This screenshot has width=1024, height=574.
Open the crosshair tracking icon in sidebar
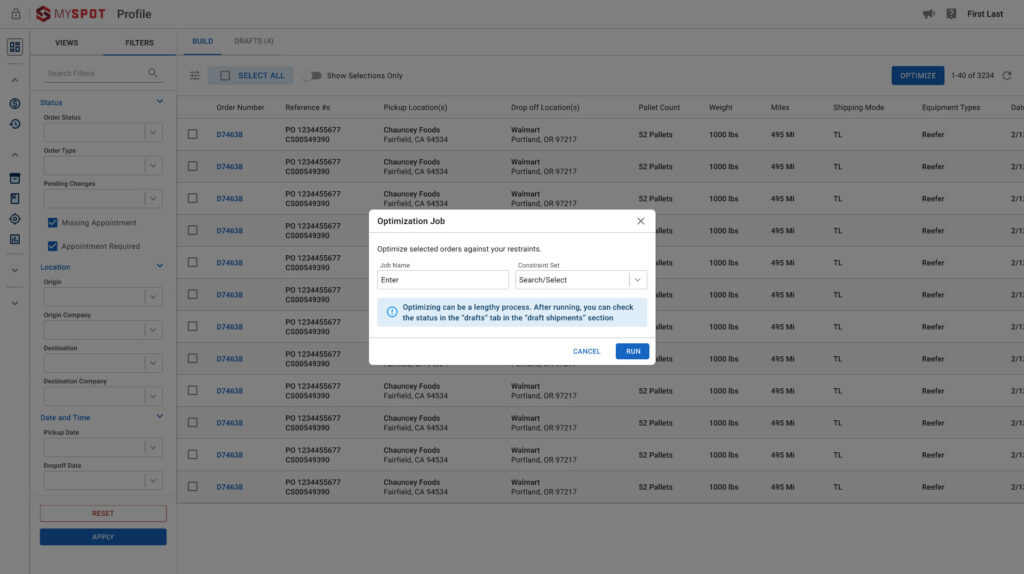(14, 219)
